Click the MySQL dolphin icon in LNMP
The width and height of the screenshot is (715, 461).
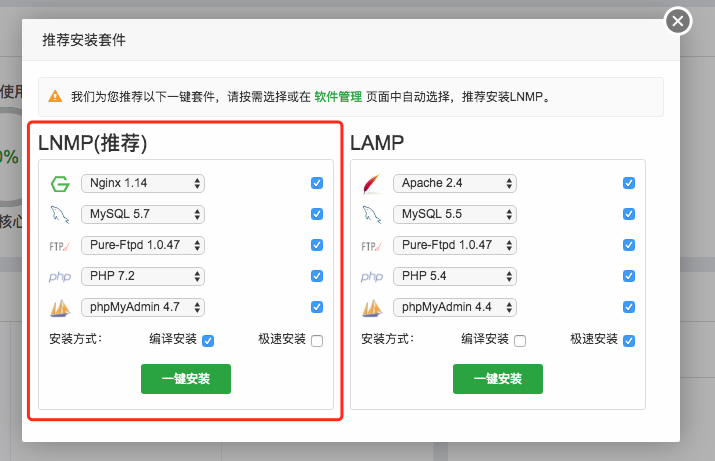60,215
